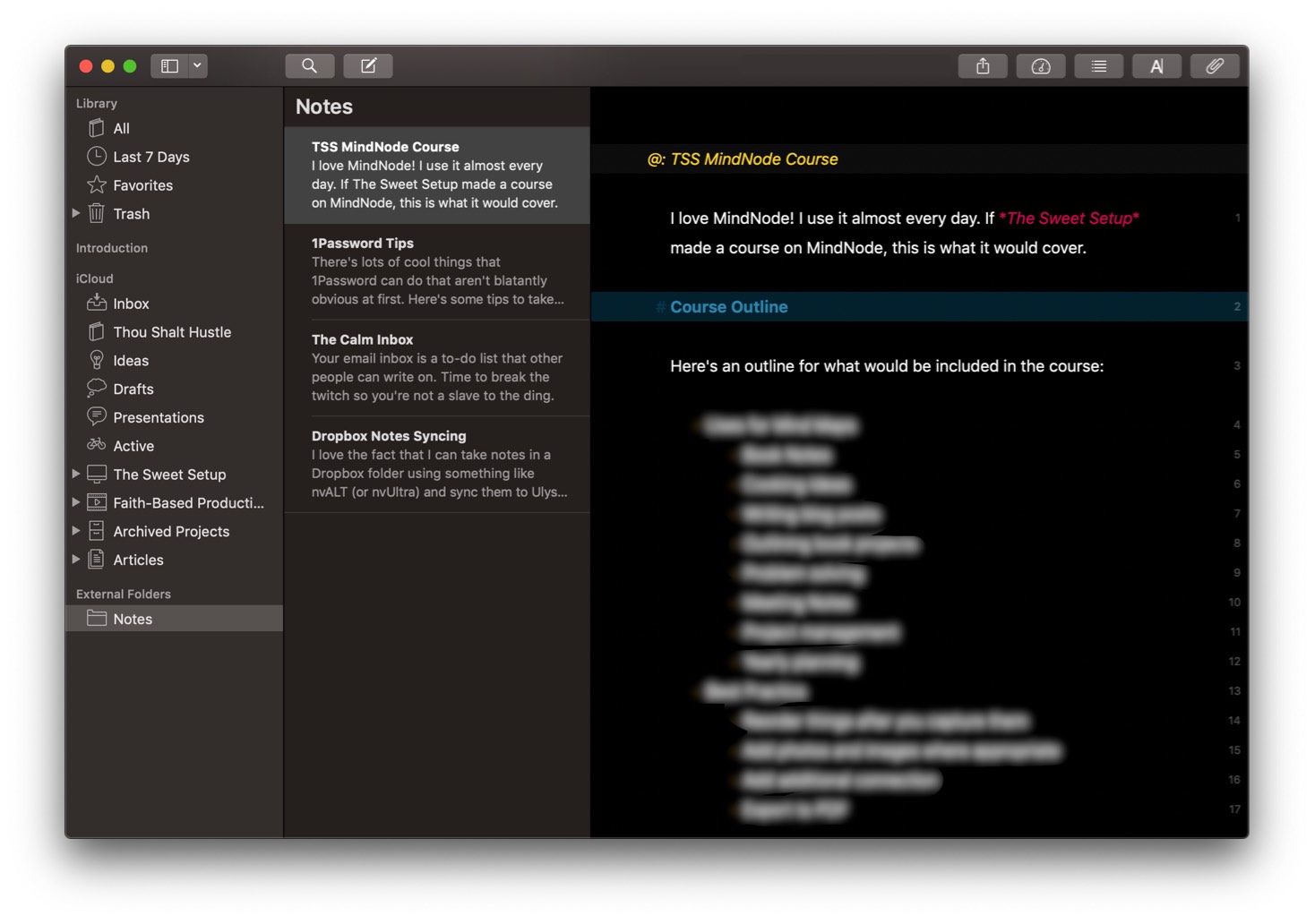Open the 1Password Tips sheet

[437, 271]
